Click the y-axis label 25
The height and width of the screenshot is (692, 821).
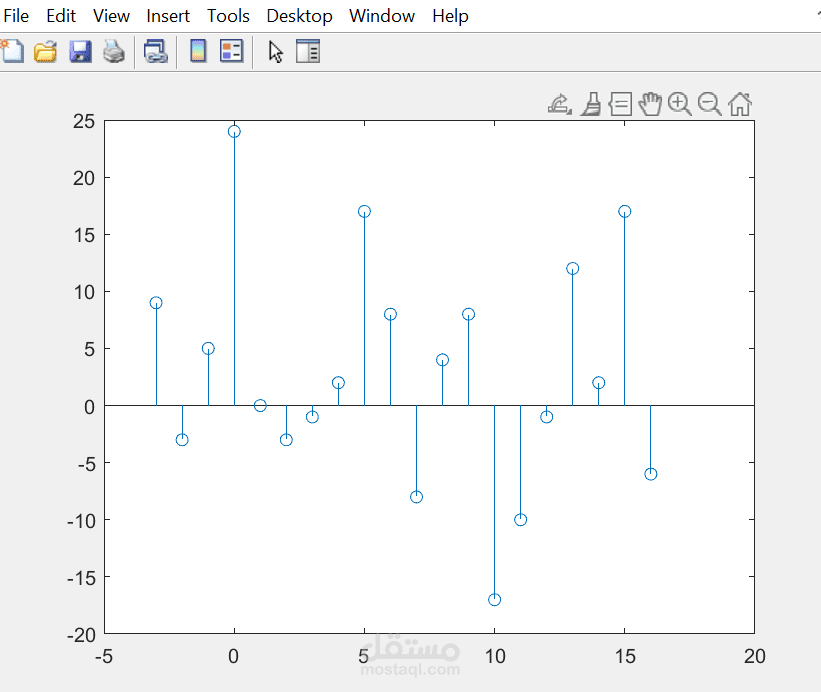[84, 121]
